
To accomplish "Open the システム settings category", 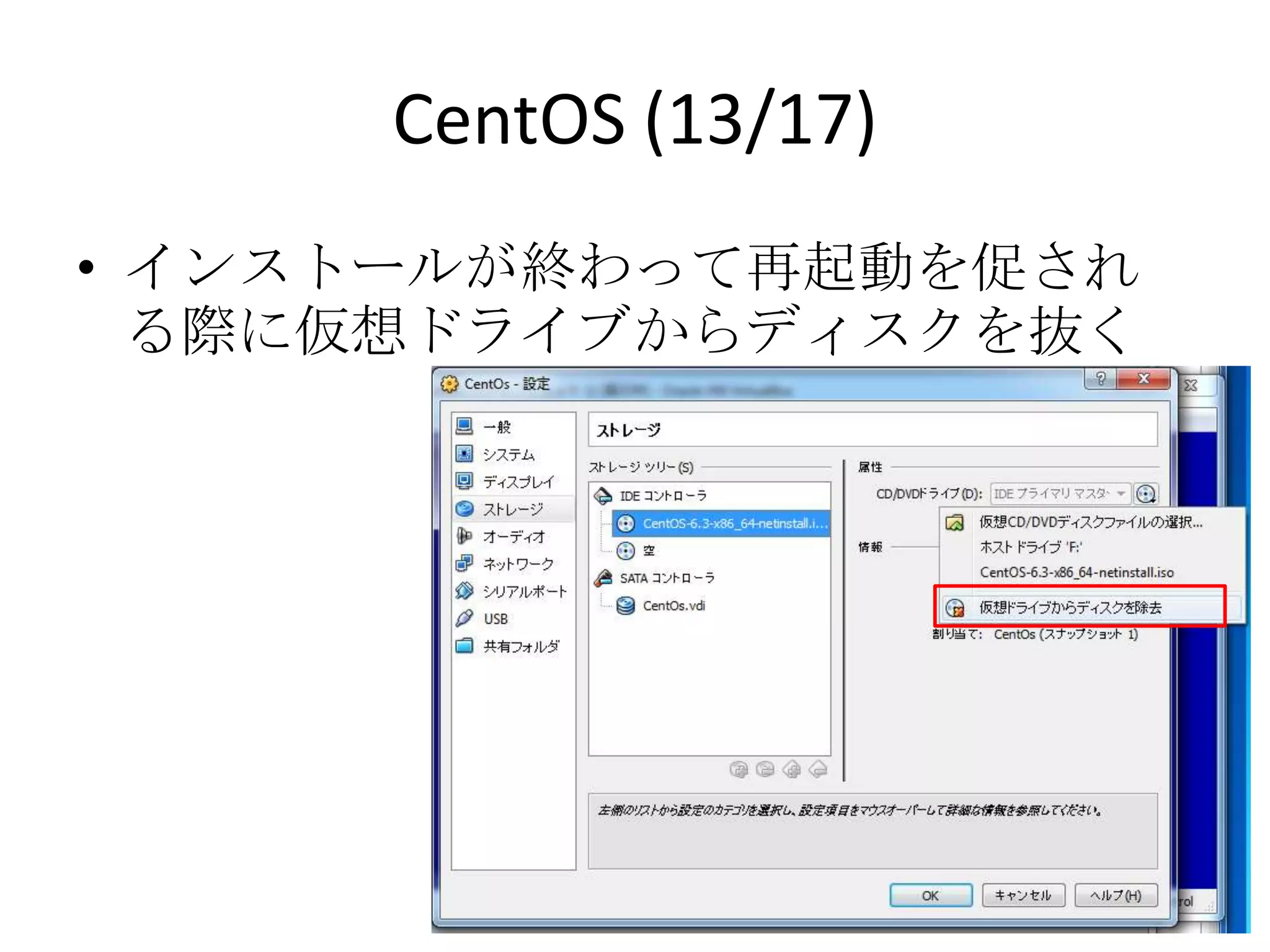I will coord(513,454).
